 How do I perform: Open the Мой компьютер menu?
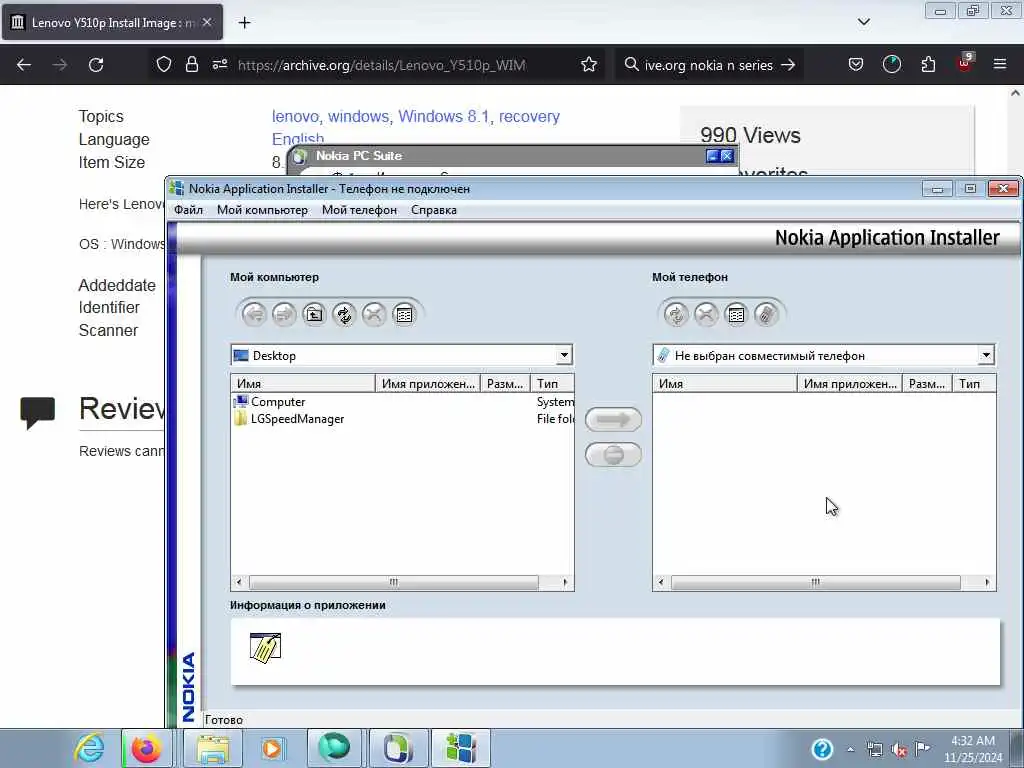(x=262, y=210)
